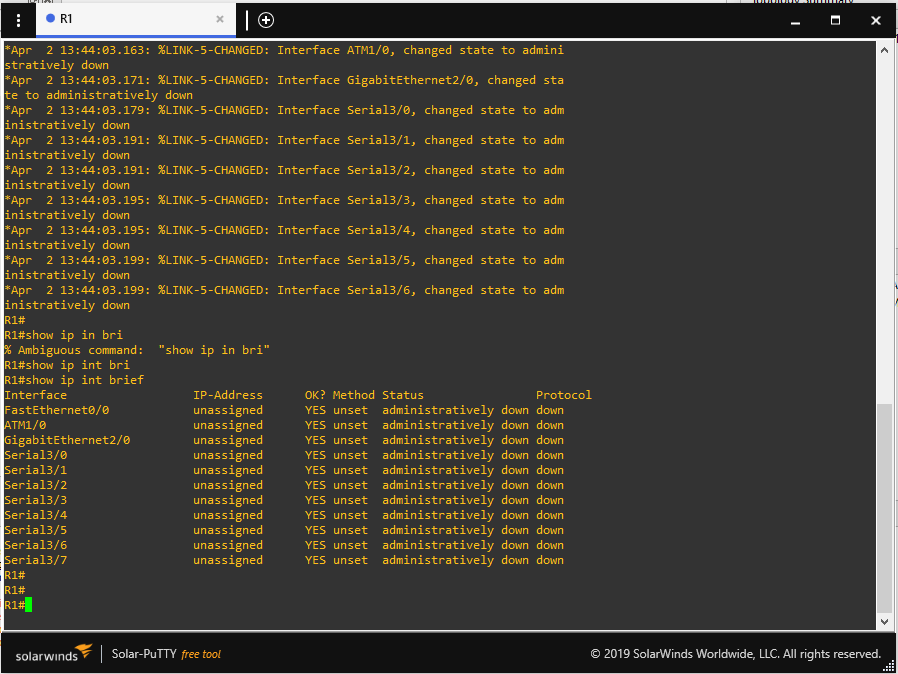Screen dimensions: 898x674
Task: Click the blue status dot on R1 tab
Action: point(50,18)
